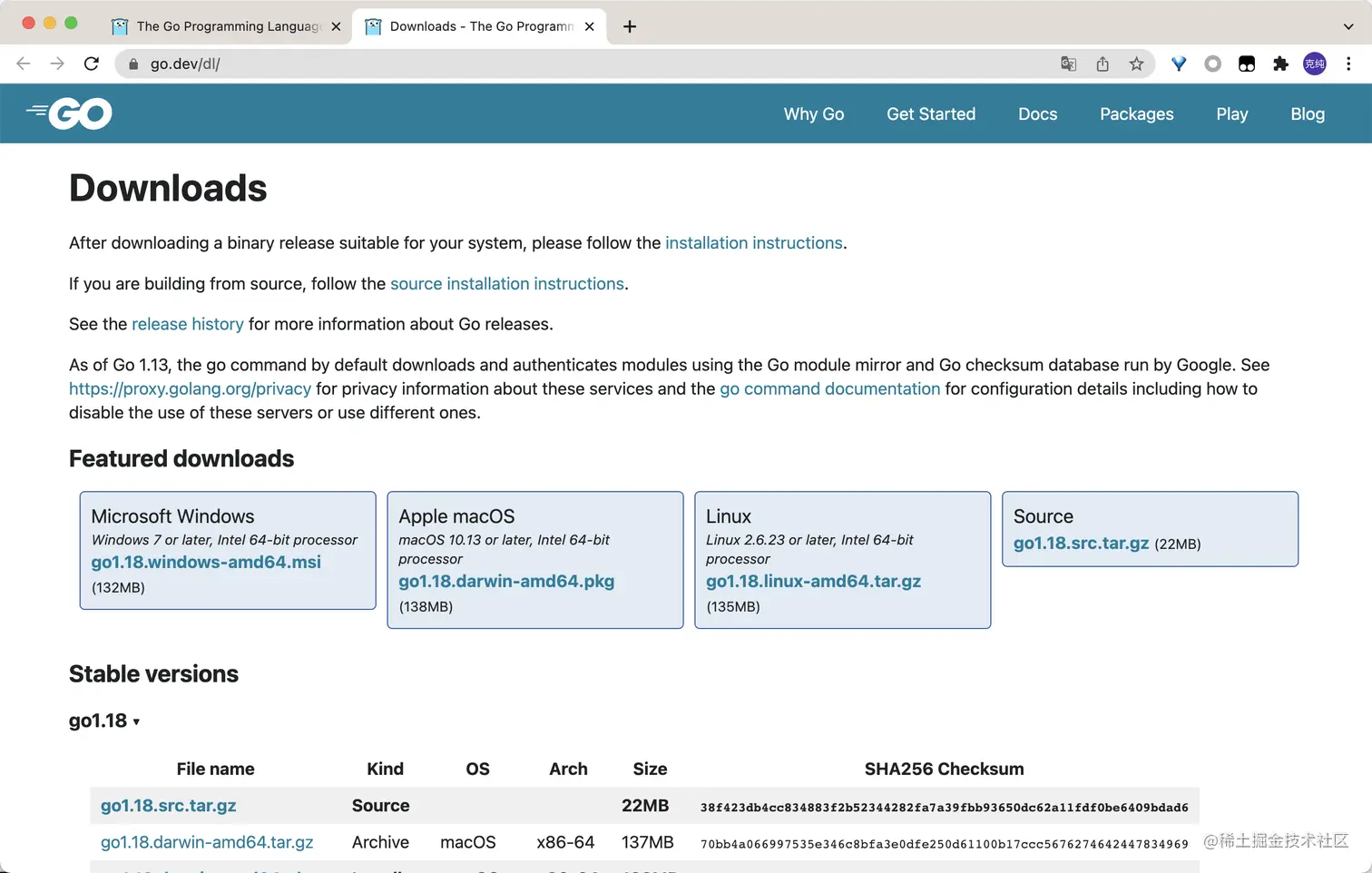The image size is (1372, 873).
Task: Click the 22MB size cell
Action: (x=645, y=806)
